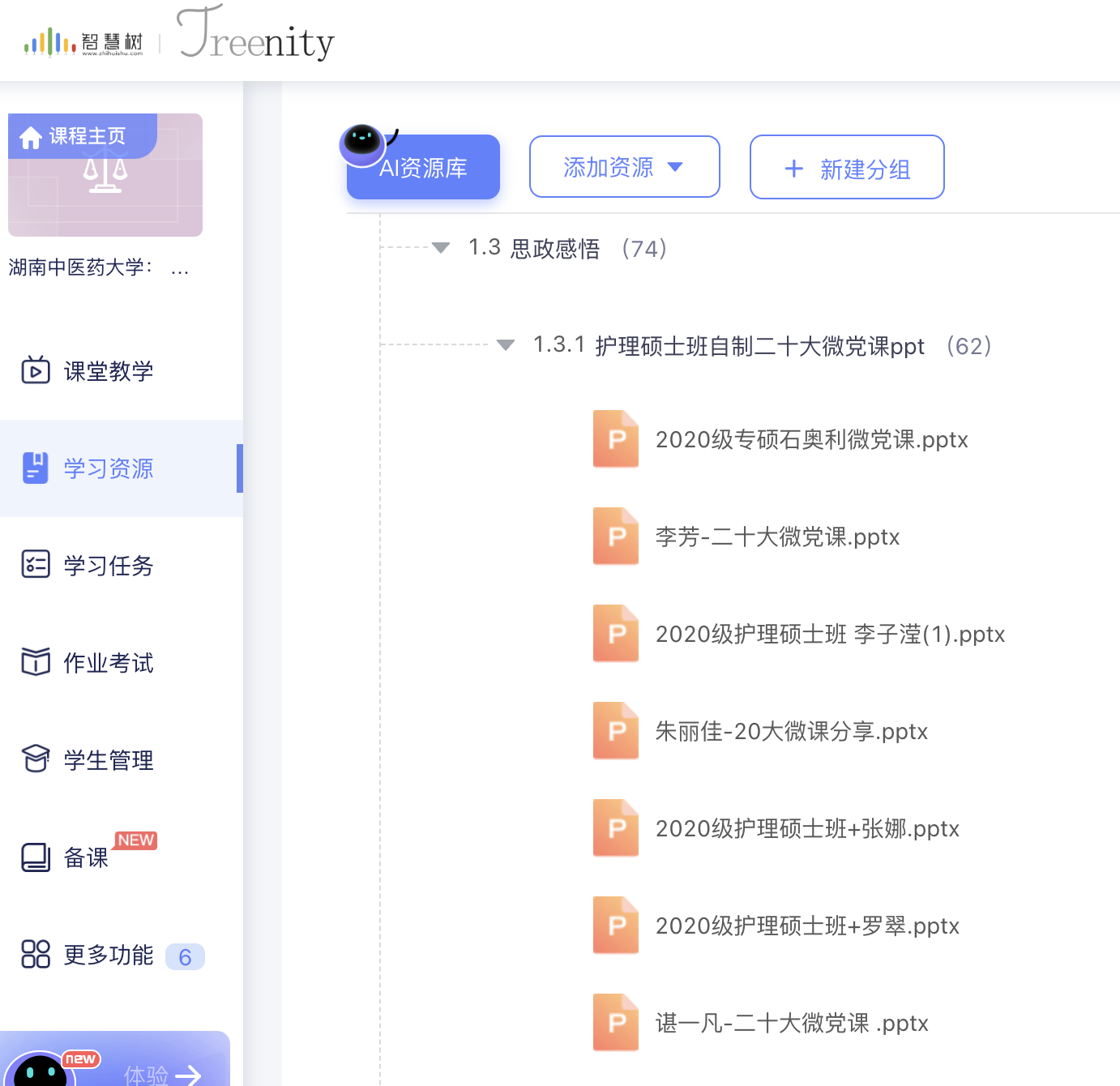Open file 2020级专硕石奥利微党课.pptx
This screenshot has height=1086, width=1120.
(811, 439)
